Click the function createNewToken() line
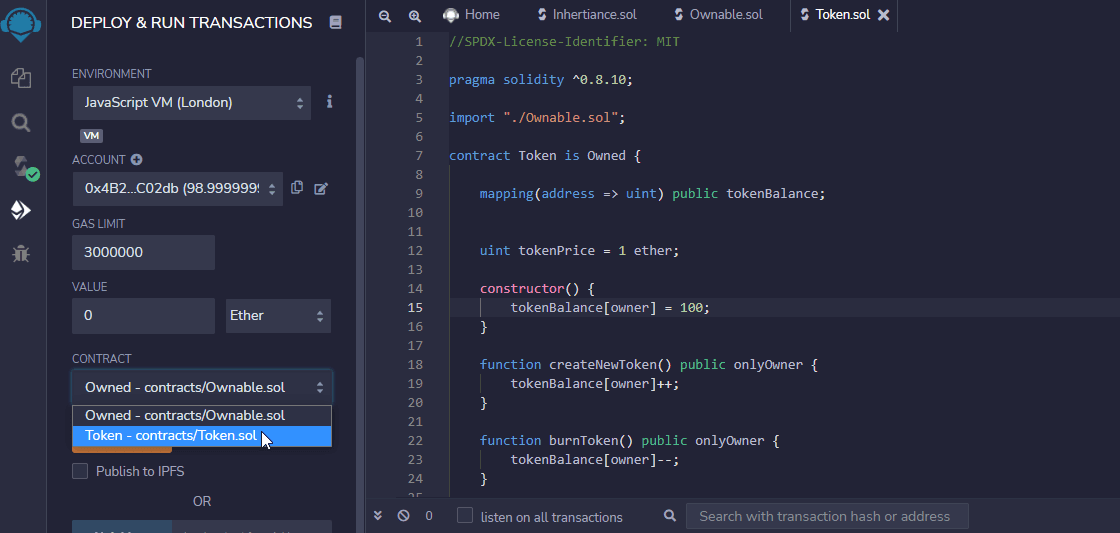This screenshot has width=1120, height=533. pyautogui.click(x=649, y=365)
